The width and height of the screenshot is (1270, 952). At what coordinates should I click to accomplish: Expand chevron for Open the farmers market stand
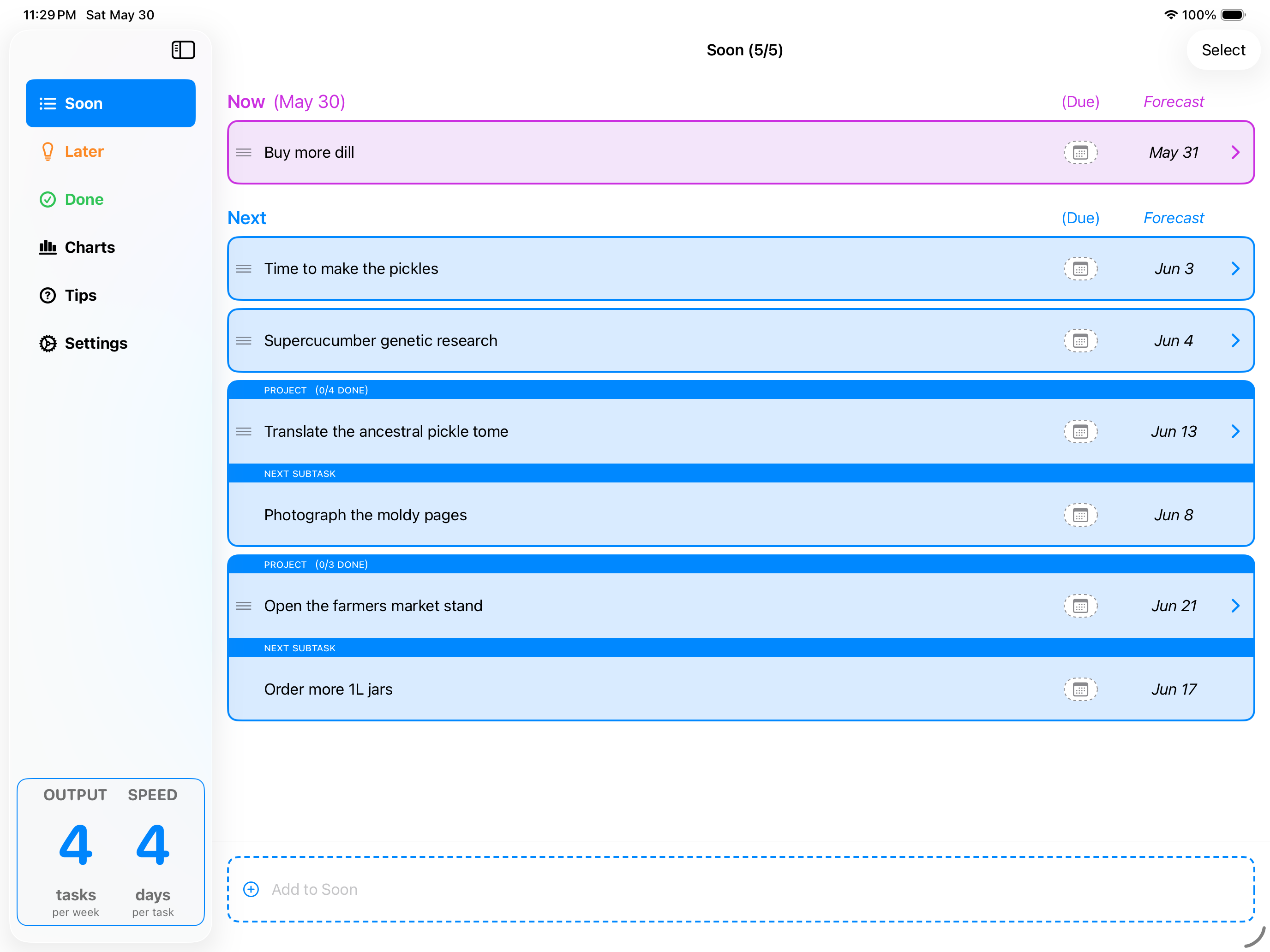1235,606
